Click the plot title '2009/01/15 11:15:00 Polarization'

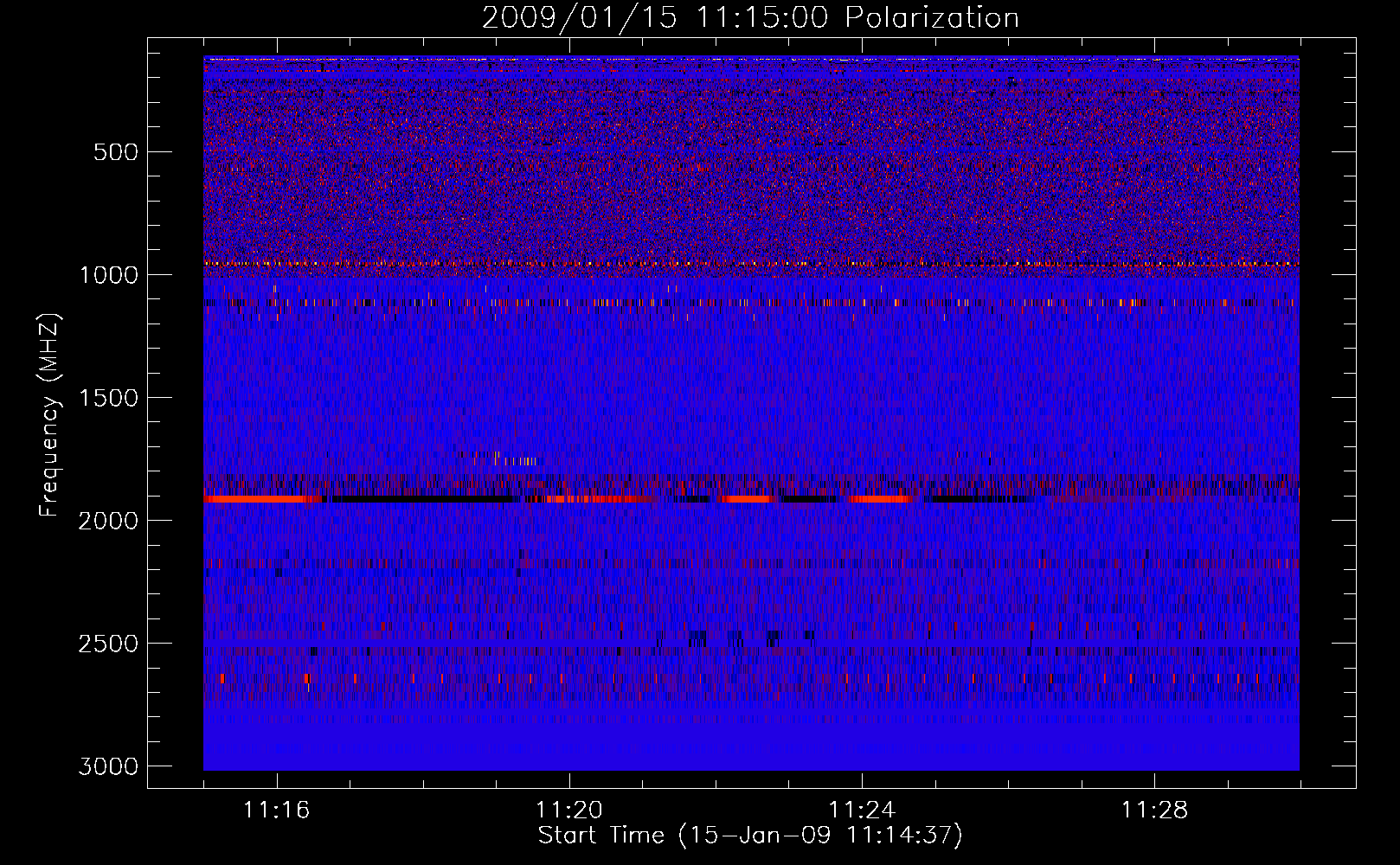coord(750,18)
